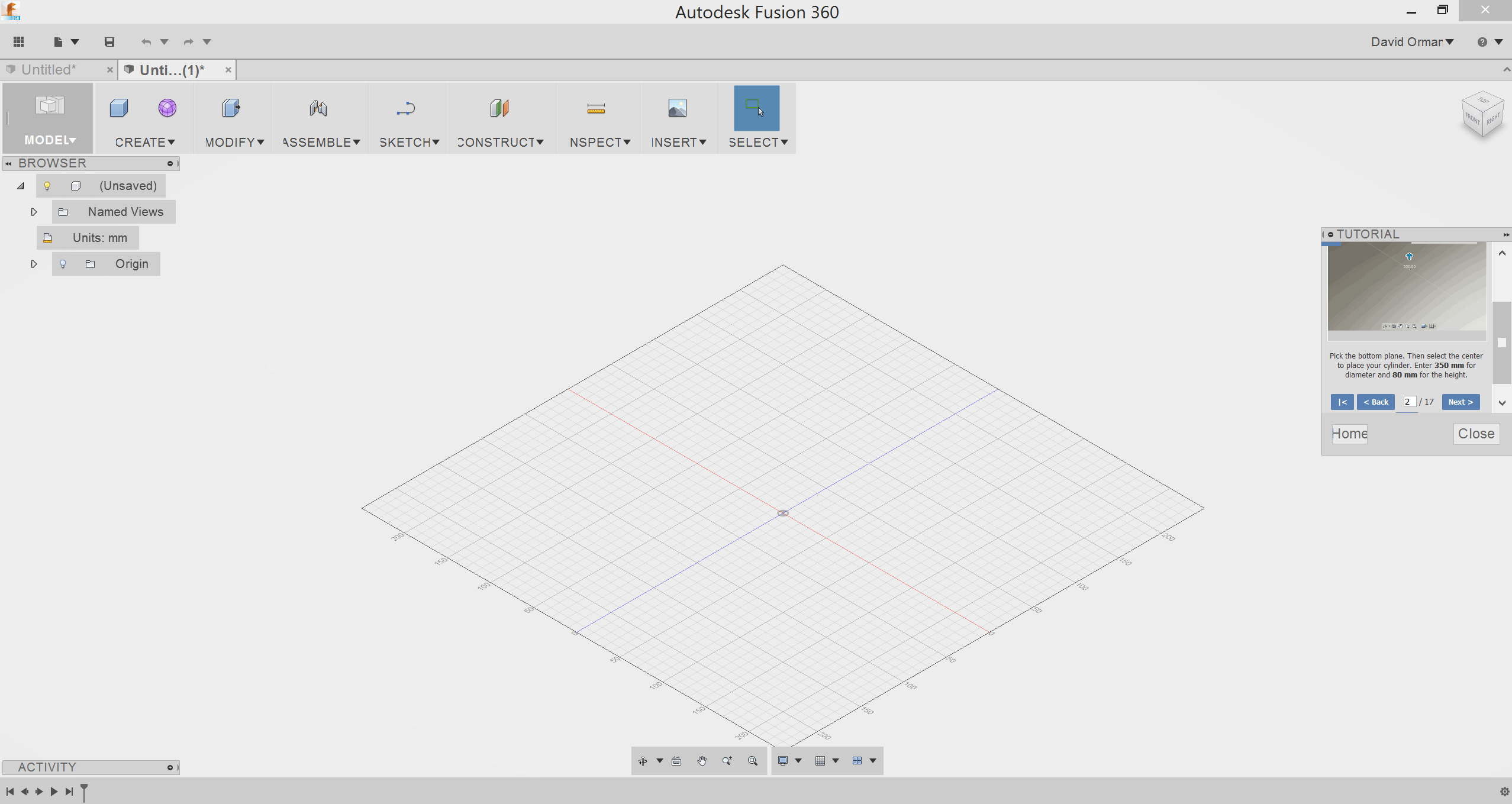This screenshot has width=1512, height=804.
Task: Open Display Settings dropdown arrow
Action: pos(798,761)
